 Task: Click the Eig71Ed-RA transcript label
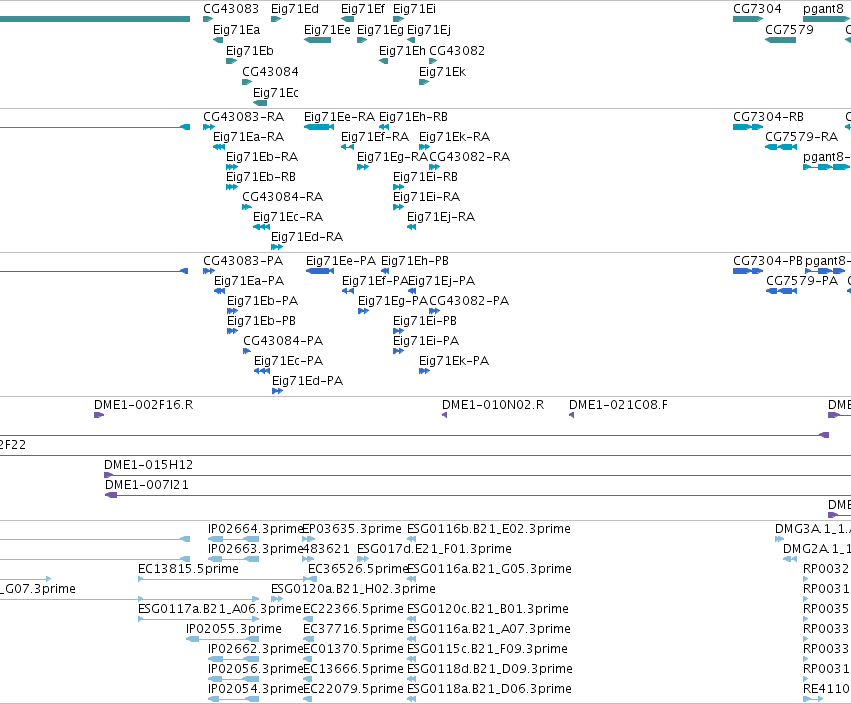[307, 237]
